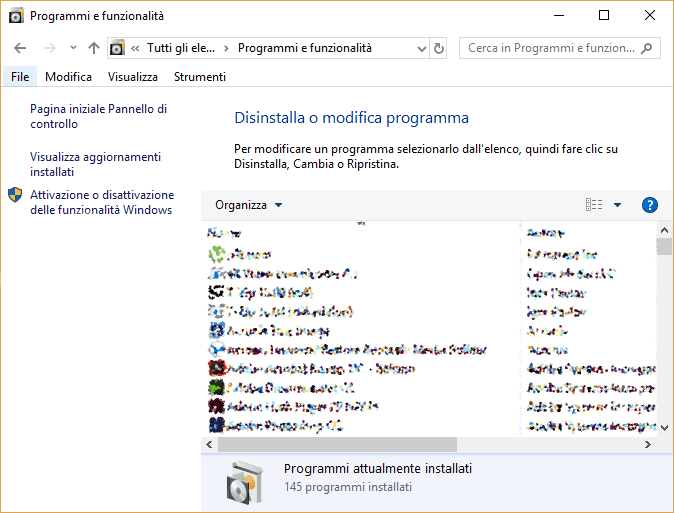This screenshot has height=513, width=674.
Task: Click 'Programmi attualmente installati' text
Action: point(378,468)
